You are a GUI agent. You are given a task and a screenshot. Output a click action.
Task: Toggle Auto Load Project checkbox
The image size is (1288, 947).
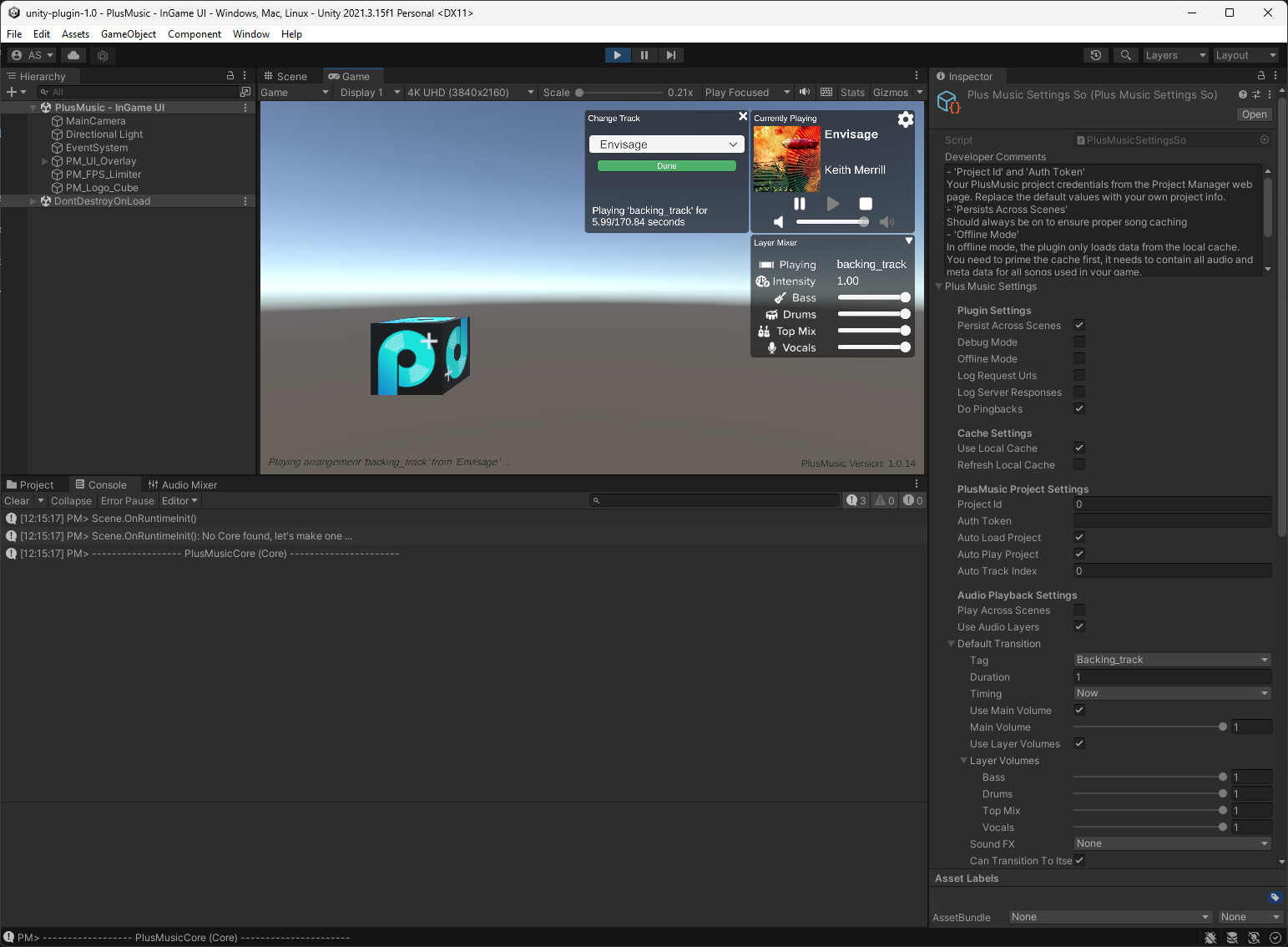[1079, 537]
